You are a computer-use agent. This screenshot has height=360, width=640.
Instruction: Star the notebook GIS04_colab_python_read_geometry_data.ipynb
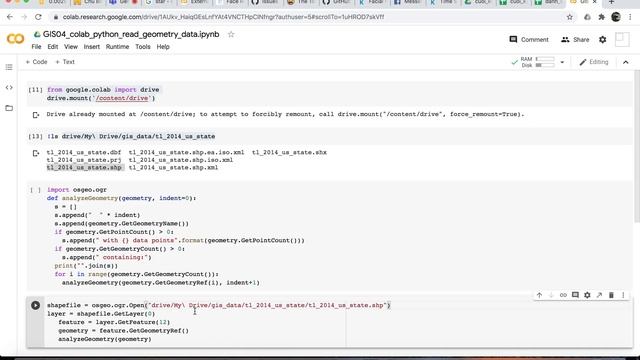pos(231,34)
